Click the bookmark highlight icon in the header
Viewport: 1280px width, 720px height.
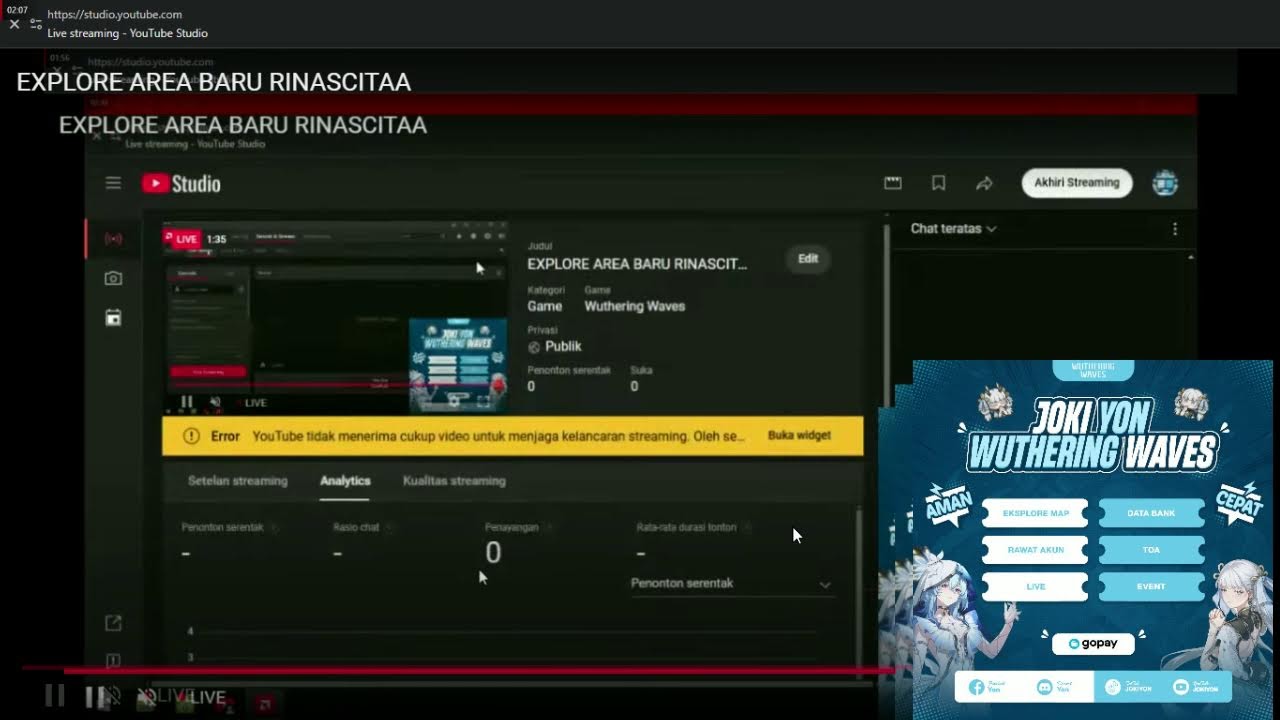[x=938, y=183]
